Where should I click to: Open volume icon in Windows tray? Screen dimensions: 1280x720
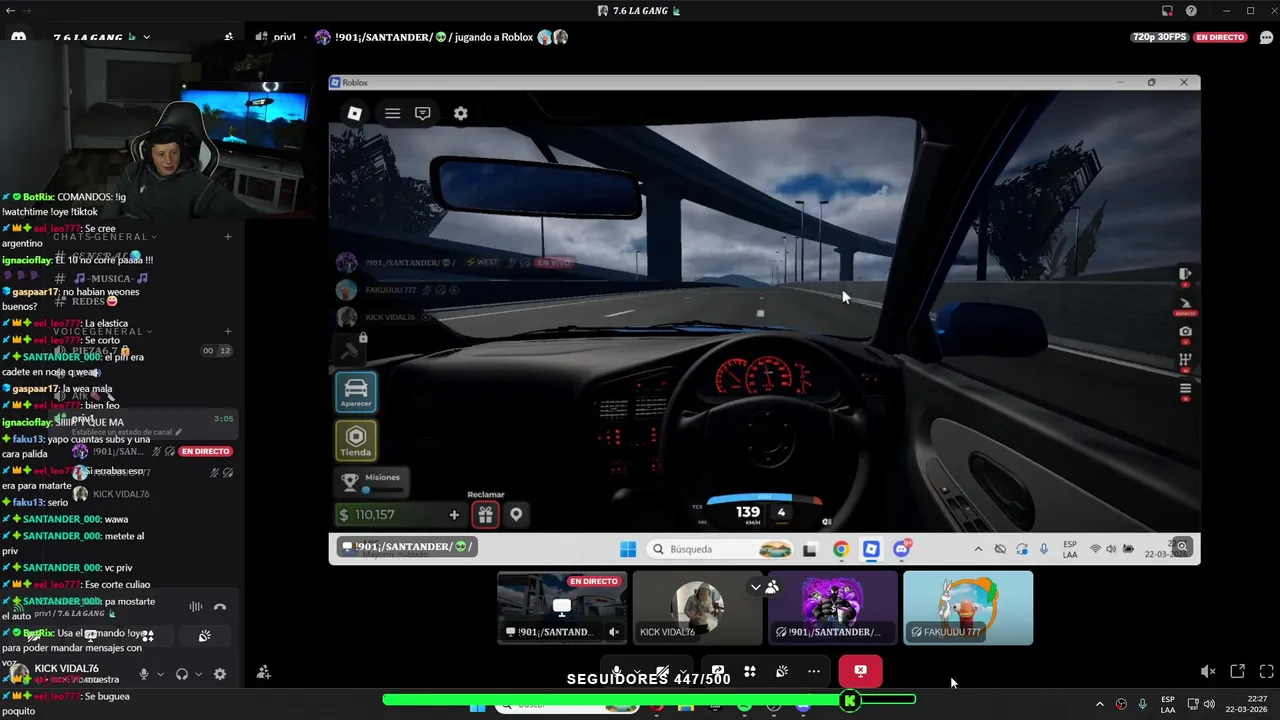1209,704
